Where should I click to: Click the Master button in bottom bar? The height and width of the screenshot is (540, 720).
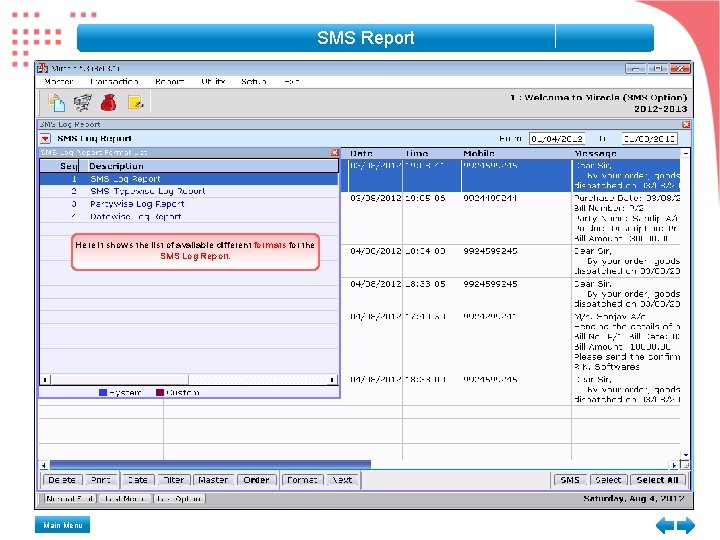click(213, 480)
